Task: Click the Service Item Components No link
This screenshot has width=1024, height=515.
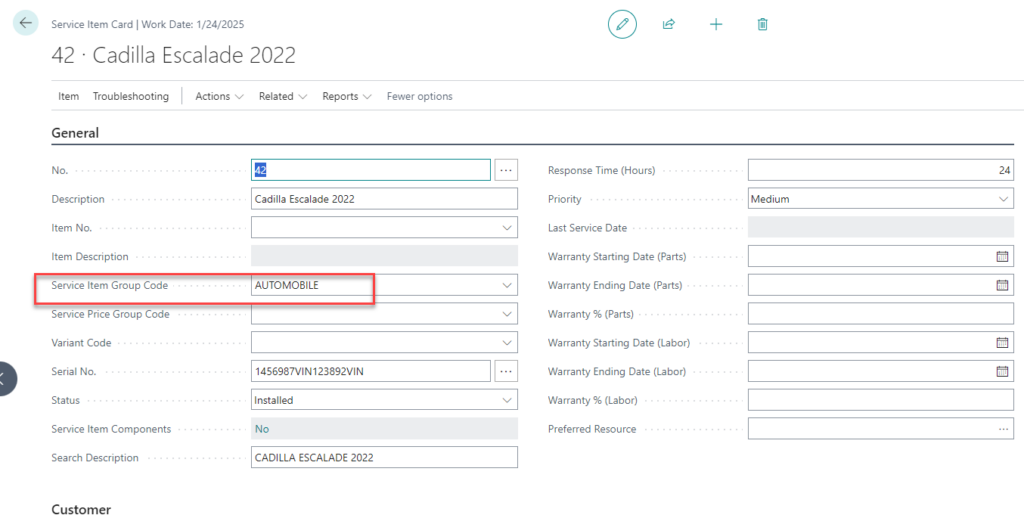Action: point(262,429)
